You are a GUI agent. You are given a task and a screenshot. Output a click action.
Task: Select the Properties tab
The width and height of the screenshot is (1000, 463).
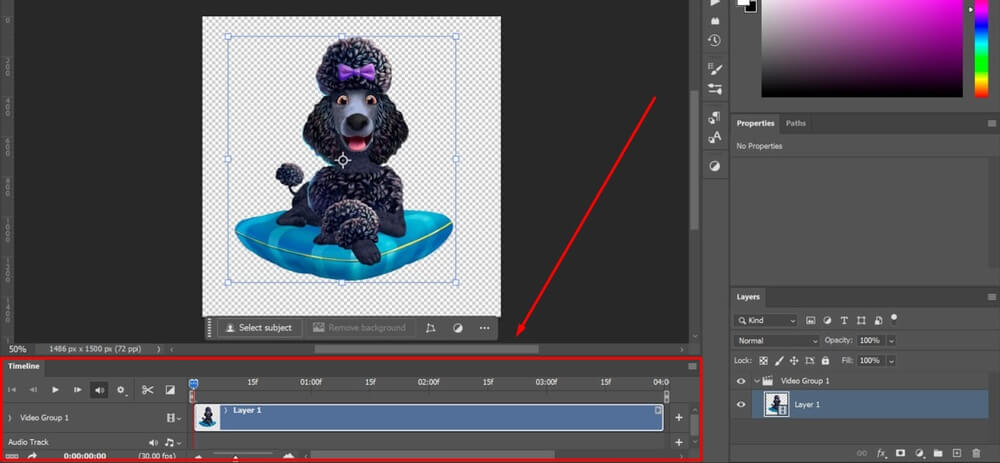[755, 124]
